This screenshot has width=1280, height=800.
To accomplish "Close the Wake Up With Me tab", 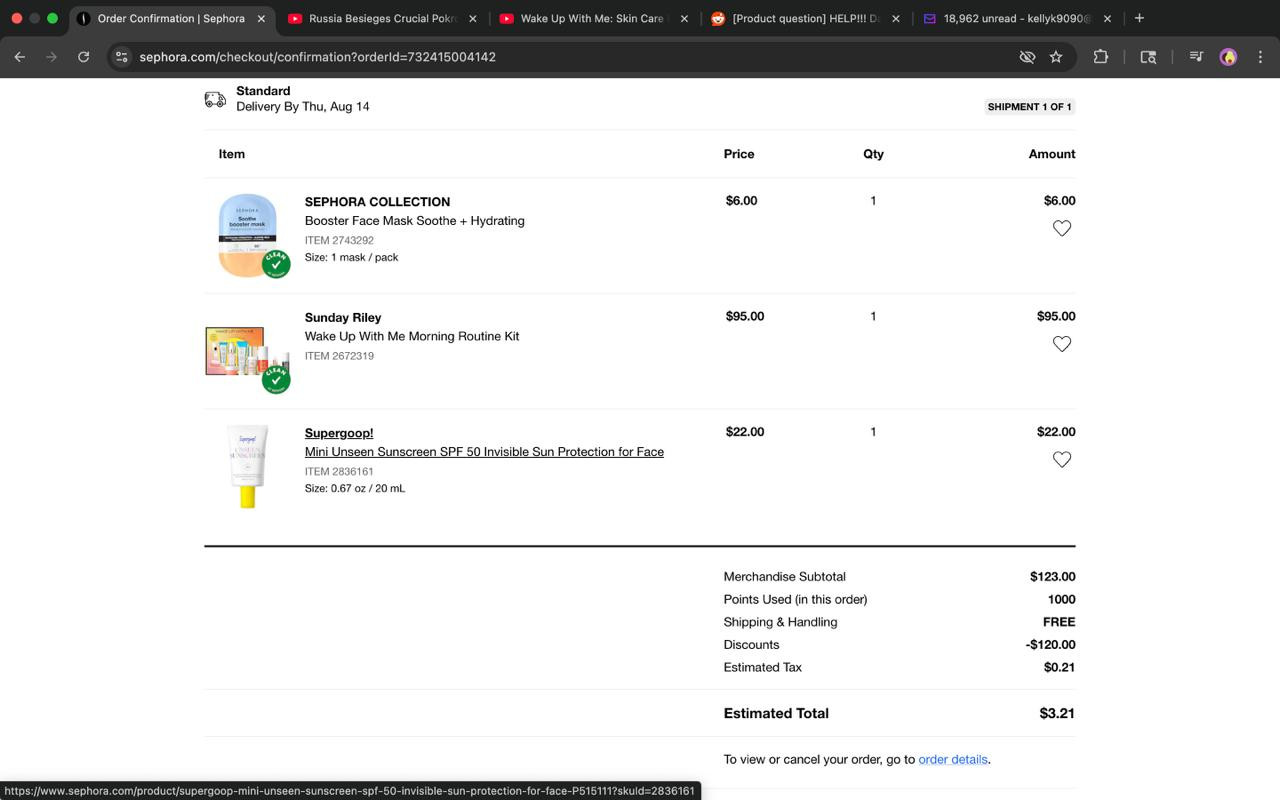I will [x=684, y=18].
